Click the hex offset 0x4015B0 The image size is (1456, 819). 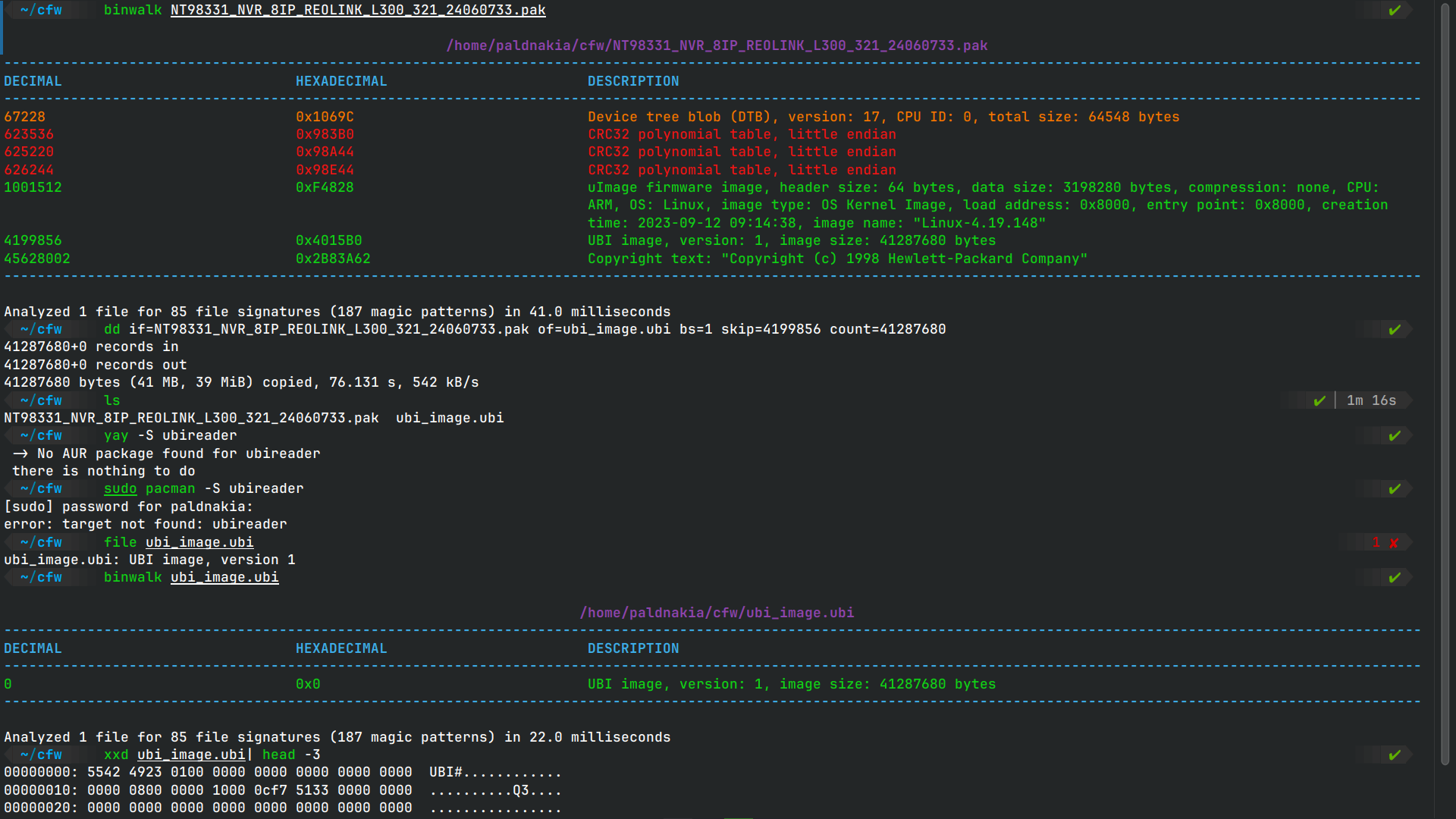328,241
